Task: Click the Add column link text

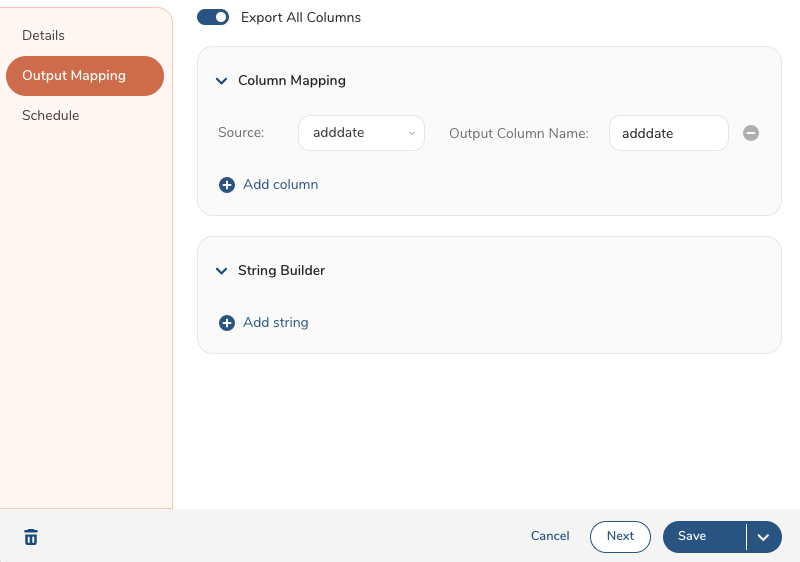Action: tap(281, 185)
